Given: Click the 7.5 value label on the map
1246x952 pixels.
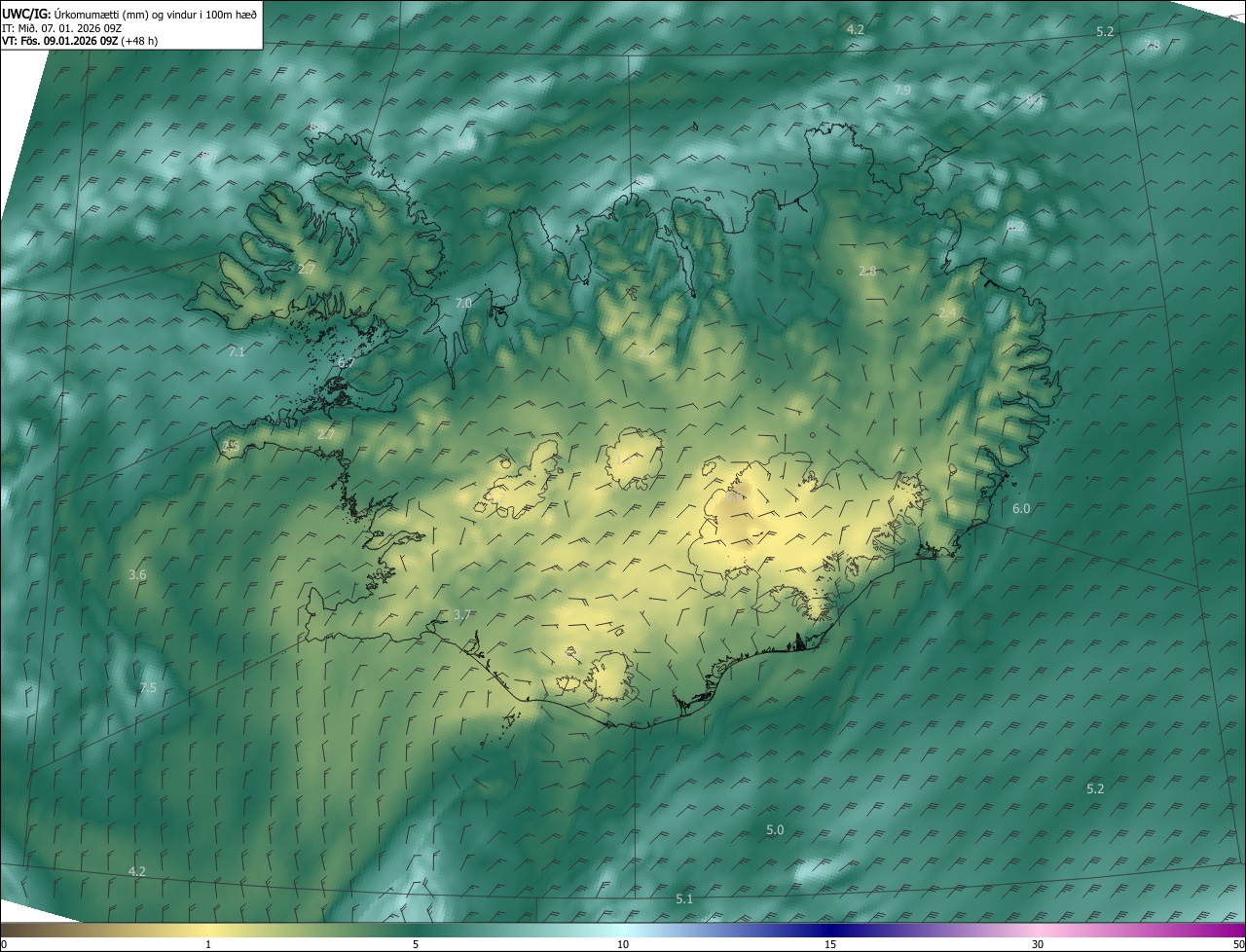Looking at the screenshot, I should tap(148, 688).
